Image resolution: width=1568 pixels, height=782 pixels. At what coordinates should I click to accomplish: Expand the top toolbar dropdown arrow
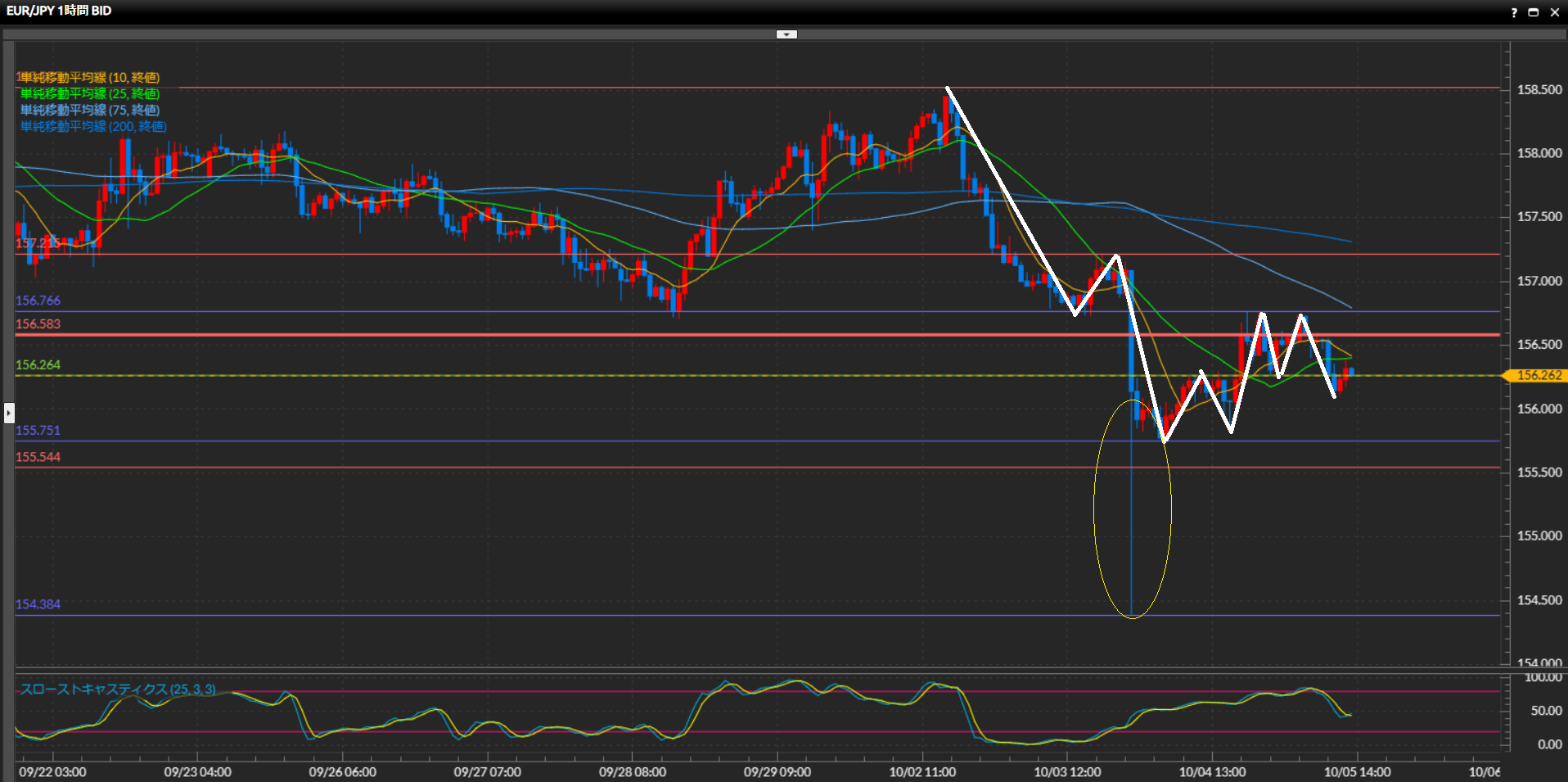coord(786,34)
